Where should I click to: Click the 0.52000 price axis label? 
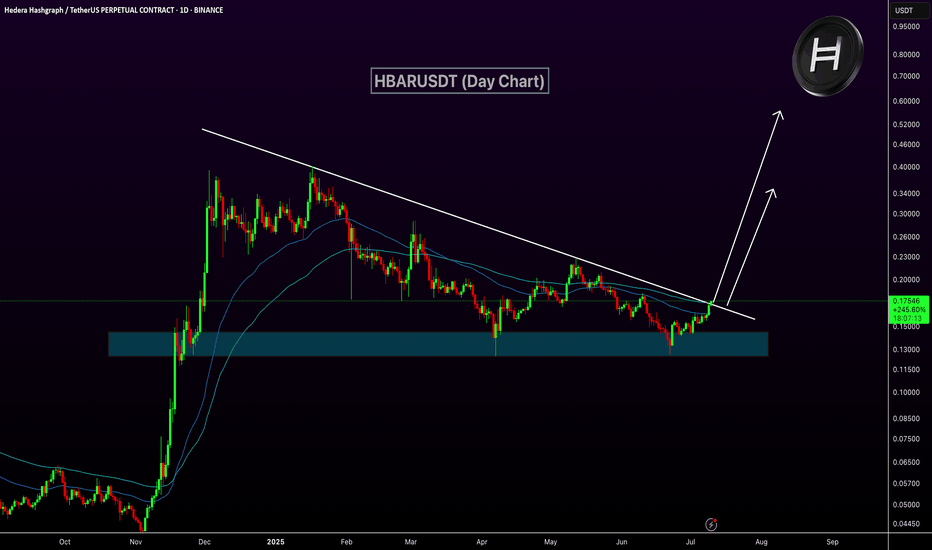pyautogui.click(x=905, y=125)
